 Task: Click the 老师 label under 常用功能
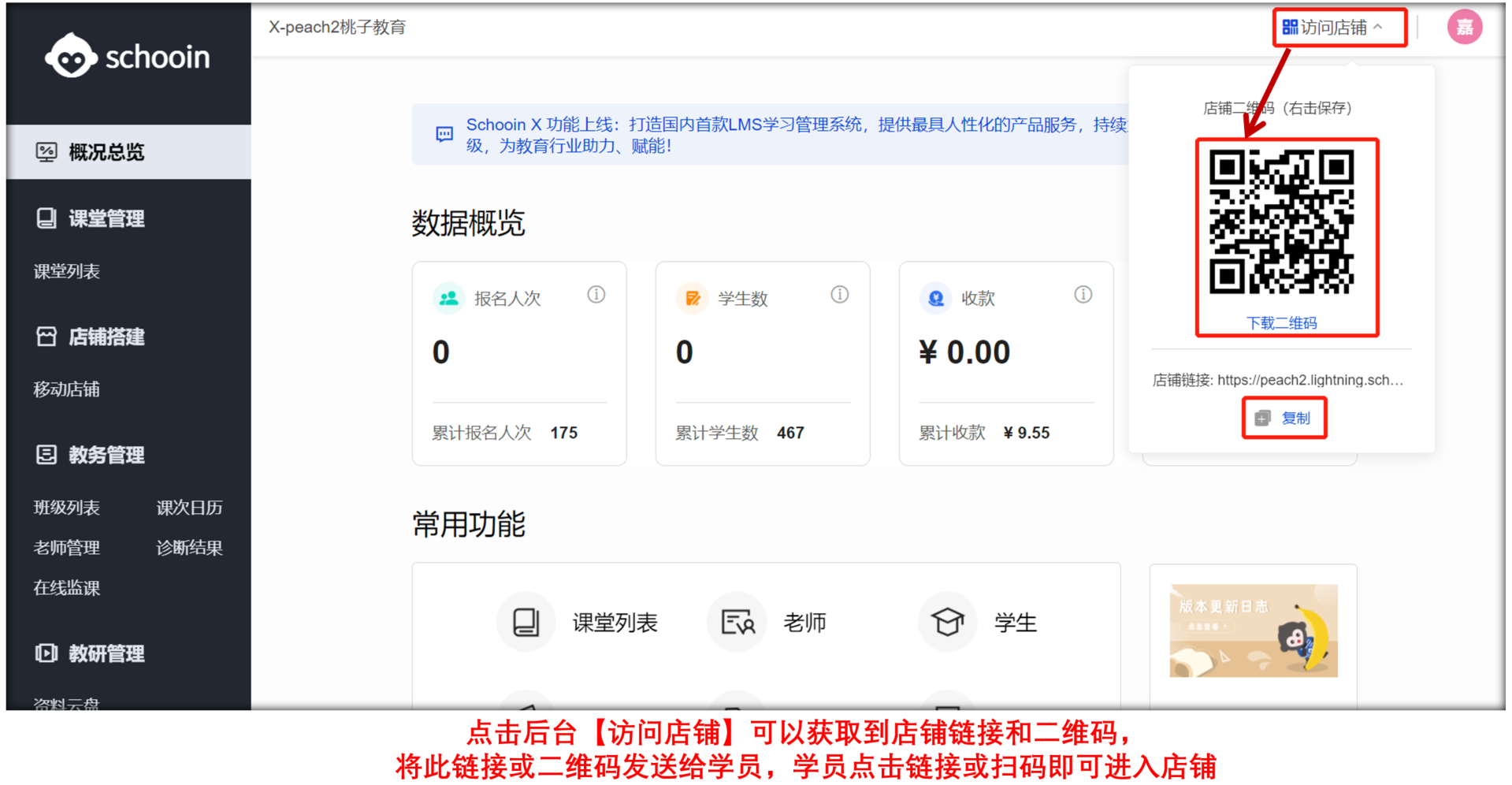pyautogui.click(x=805, y=623)
